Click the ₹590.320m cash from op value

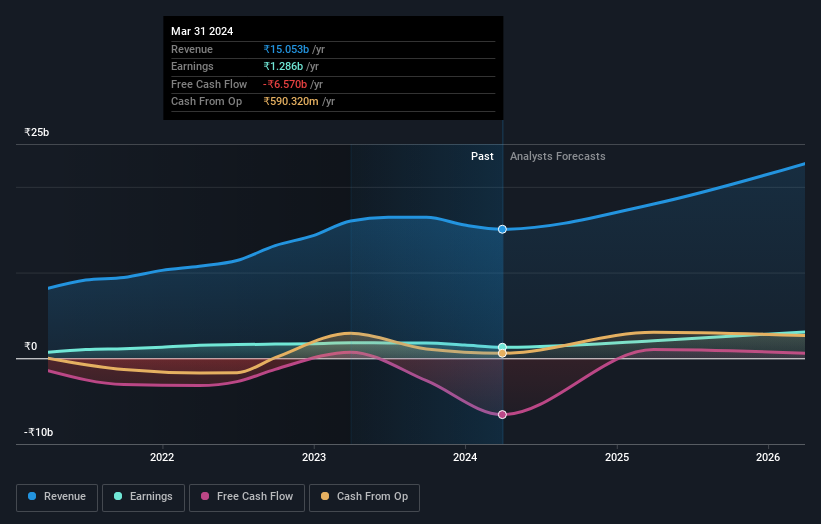[291, 102]
